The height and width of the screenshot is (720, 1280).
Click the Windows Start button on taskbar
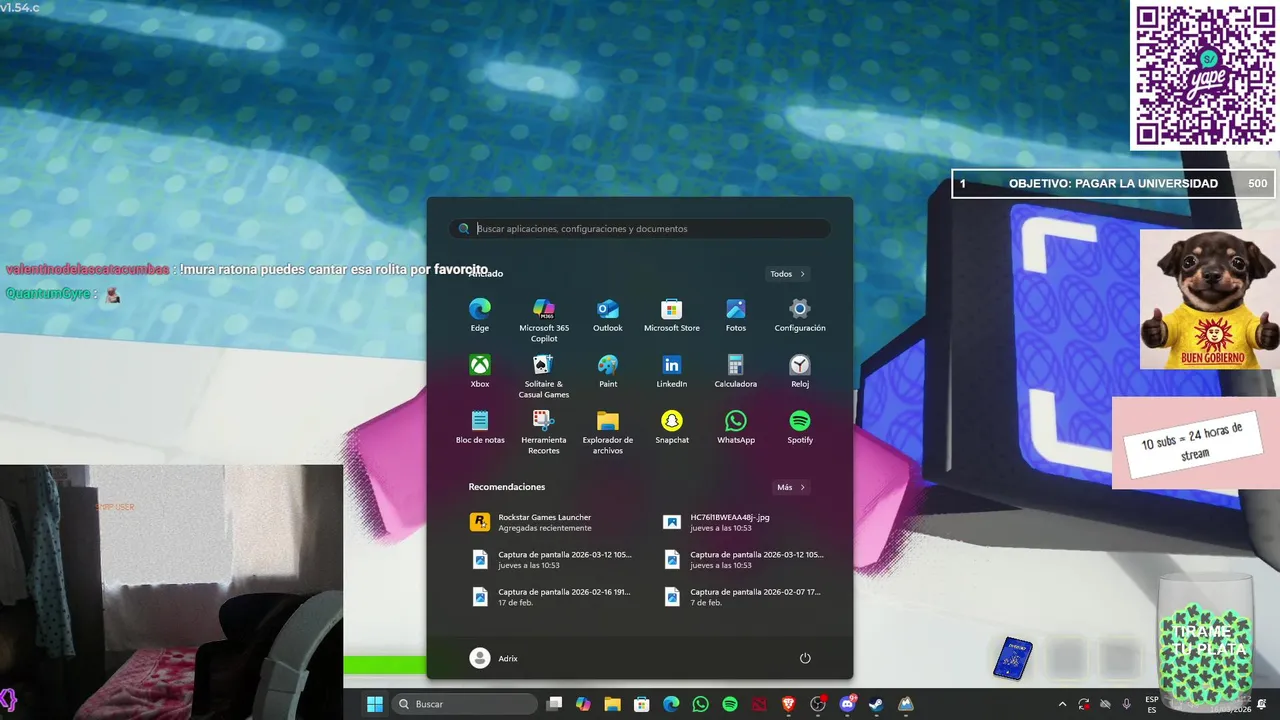pyautogui.click(x=374, y=704)
